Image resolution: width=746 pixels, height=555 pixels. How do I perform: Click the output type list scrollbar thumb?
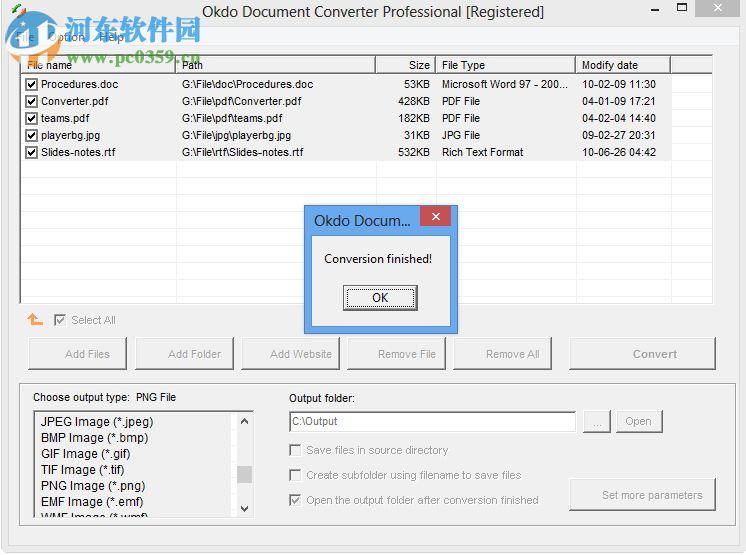245,474
